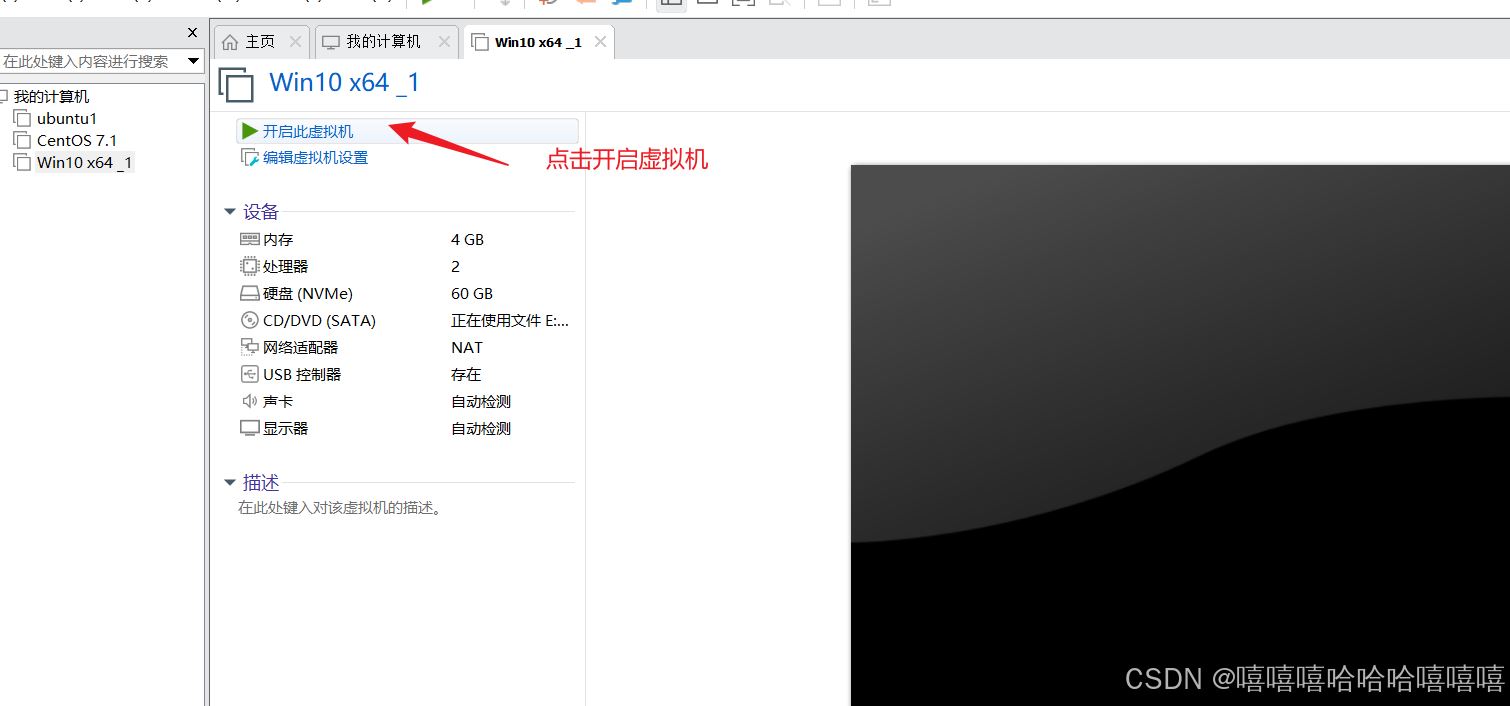Click the USB 存在 value

(466, 375)
